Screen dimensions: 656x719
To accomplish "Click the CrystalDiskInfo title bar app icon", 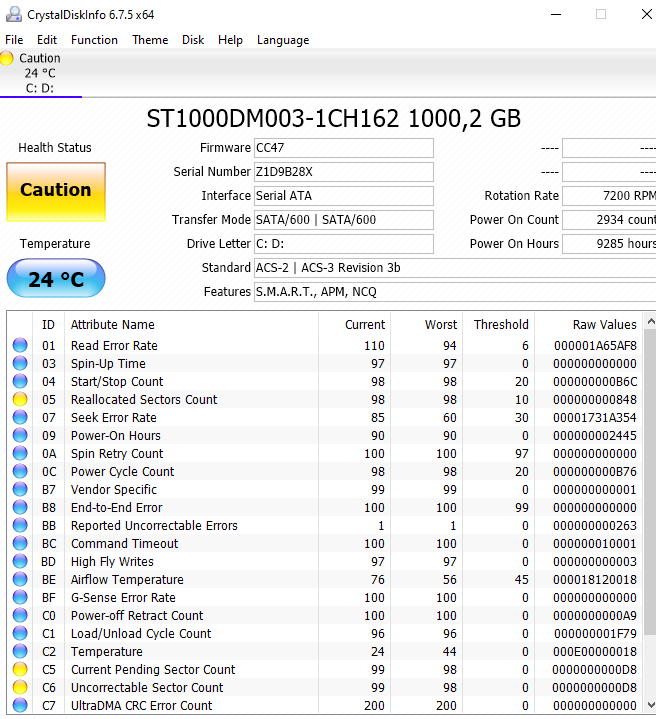I will click(14, 14).
